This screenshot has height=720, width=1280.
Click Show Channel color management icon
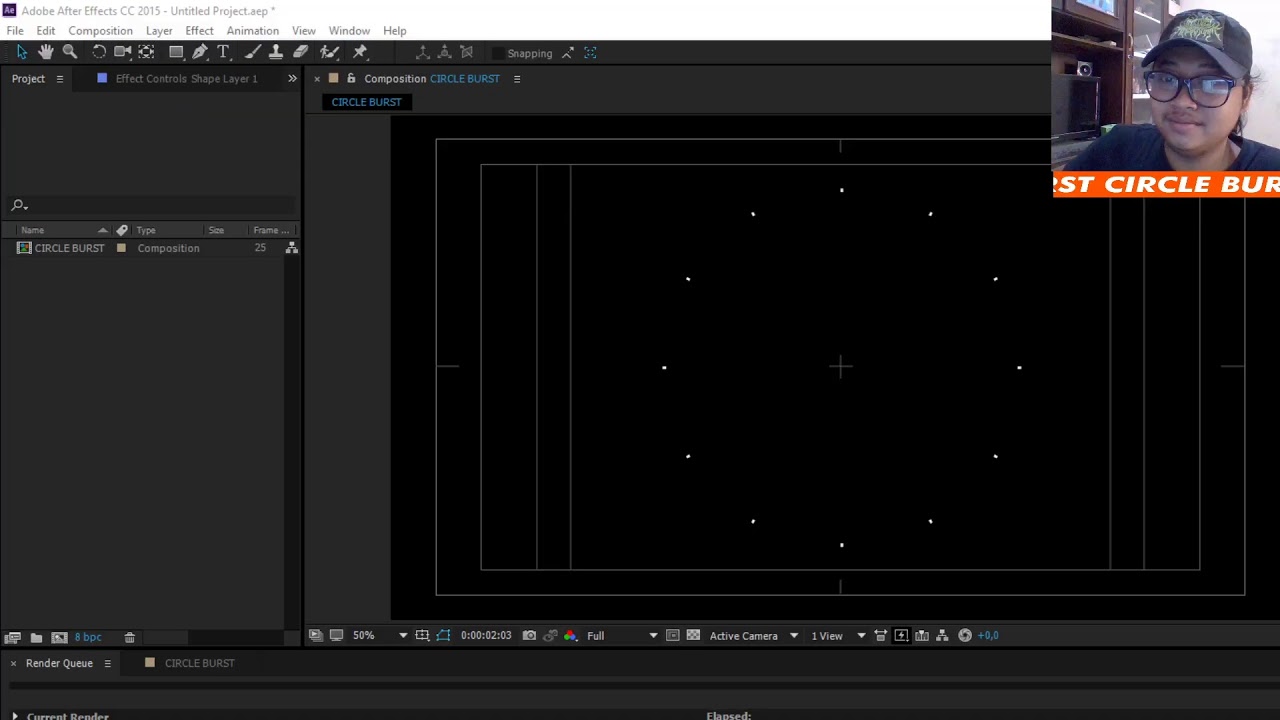[570, 635]
